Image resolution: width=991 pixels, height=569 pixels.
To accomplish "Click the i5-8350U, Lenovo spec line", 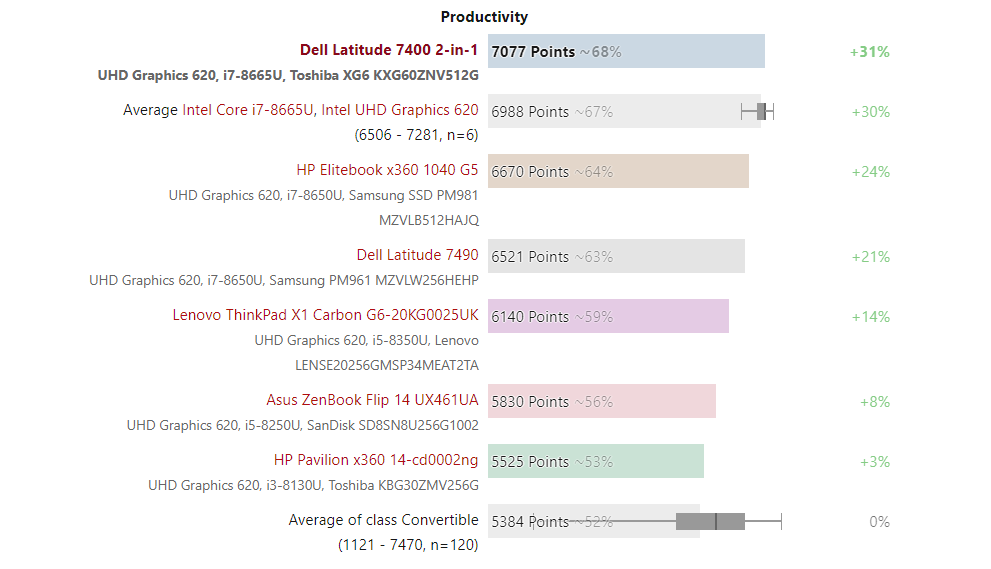I will pos(367,340).
